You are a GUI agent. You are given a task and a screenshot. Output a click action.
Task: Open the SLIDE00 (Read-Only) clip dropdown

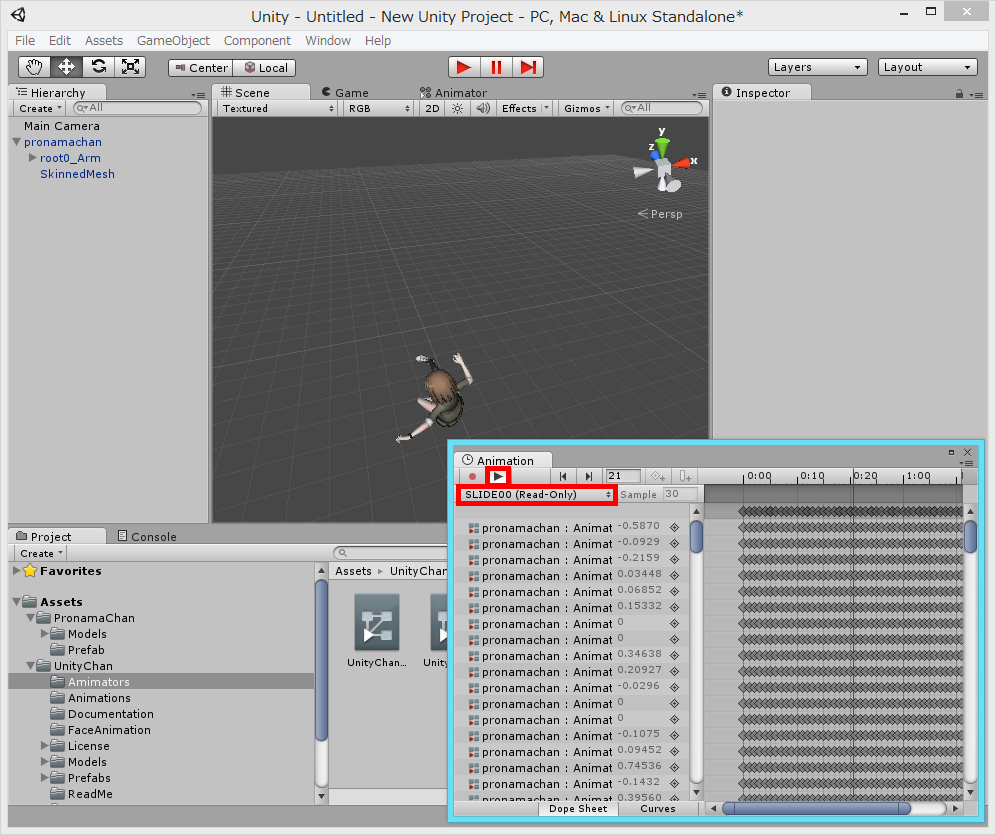536,494
